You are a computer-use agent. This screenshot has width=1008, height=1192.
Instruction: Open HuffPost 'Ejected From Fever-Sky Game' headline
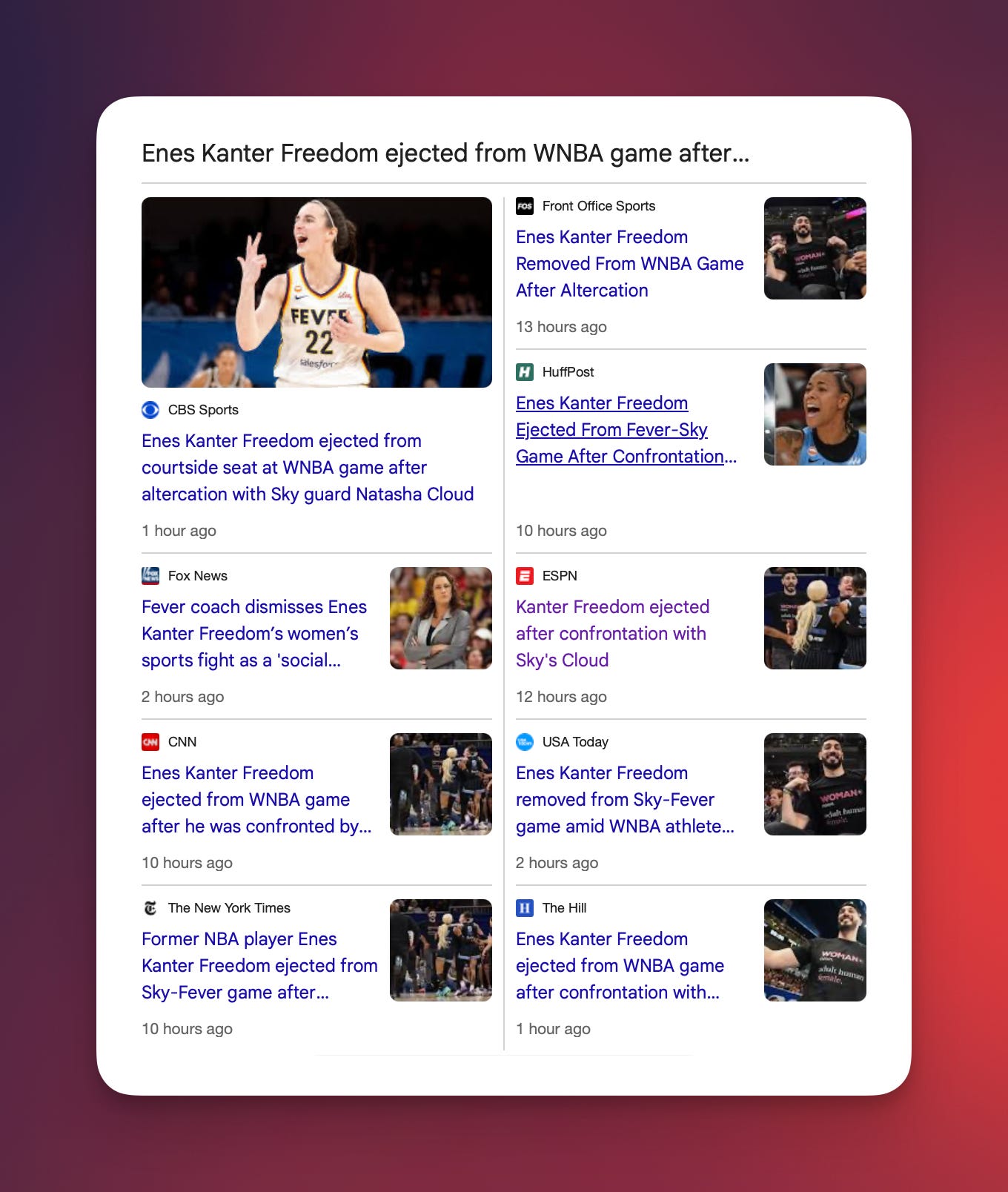pyautogui.click(x=626, y=430)
